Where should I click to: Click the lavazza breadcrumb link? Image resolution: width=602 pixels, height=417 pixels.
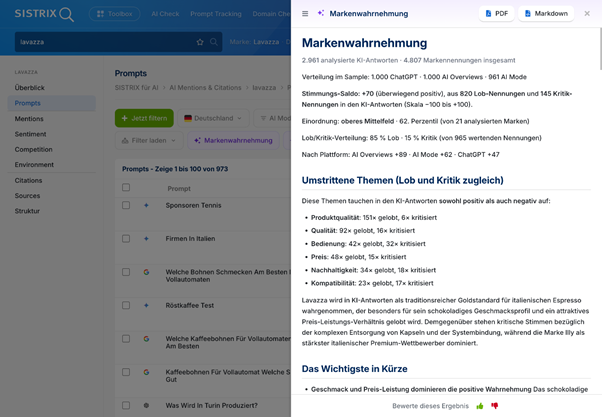264,88
